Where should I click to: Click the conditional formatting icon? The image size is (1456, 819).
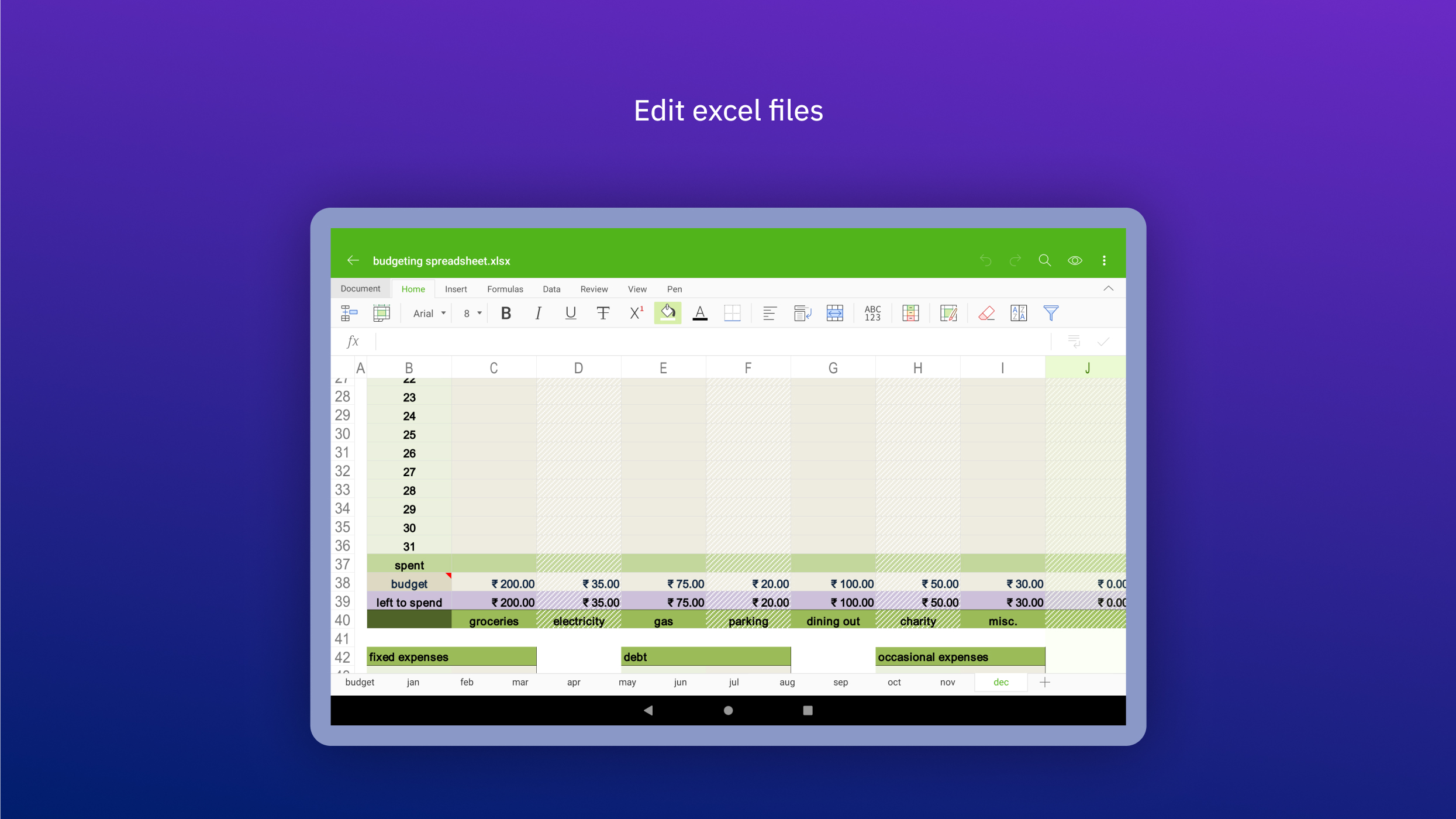click(x=910, y=314)
